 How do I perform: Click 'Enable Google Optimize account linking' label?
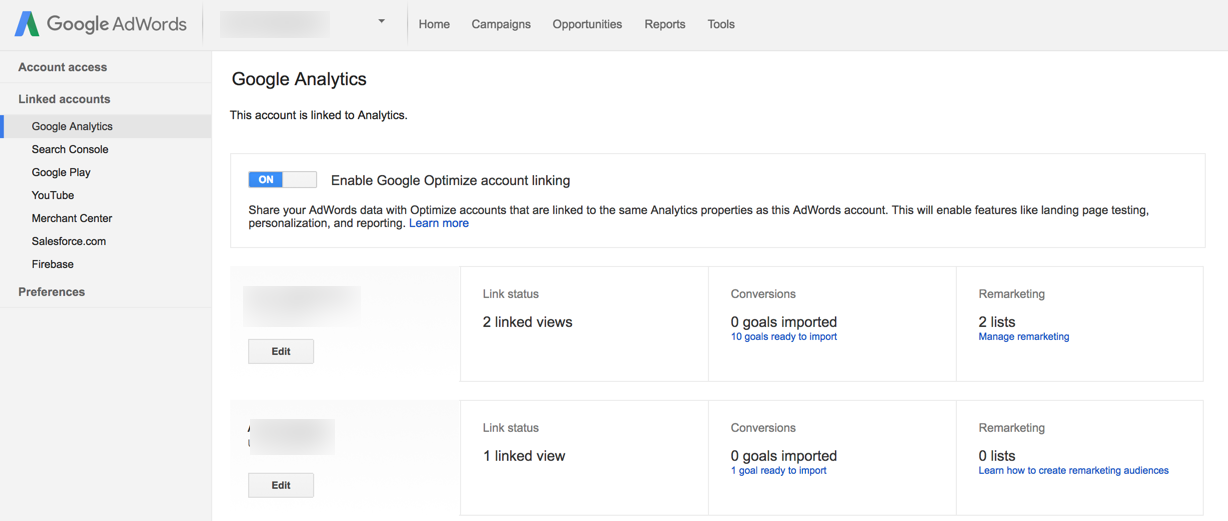click(450, 181)
